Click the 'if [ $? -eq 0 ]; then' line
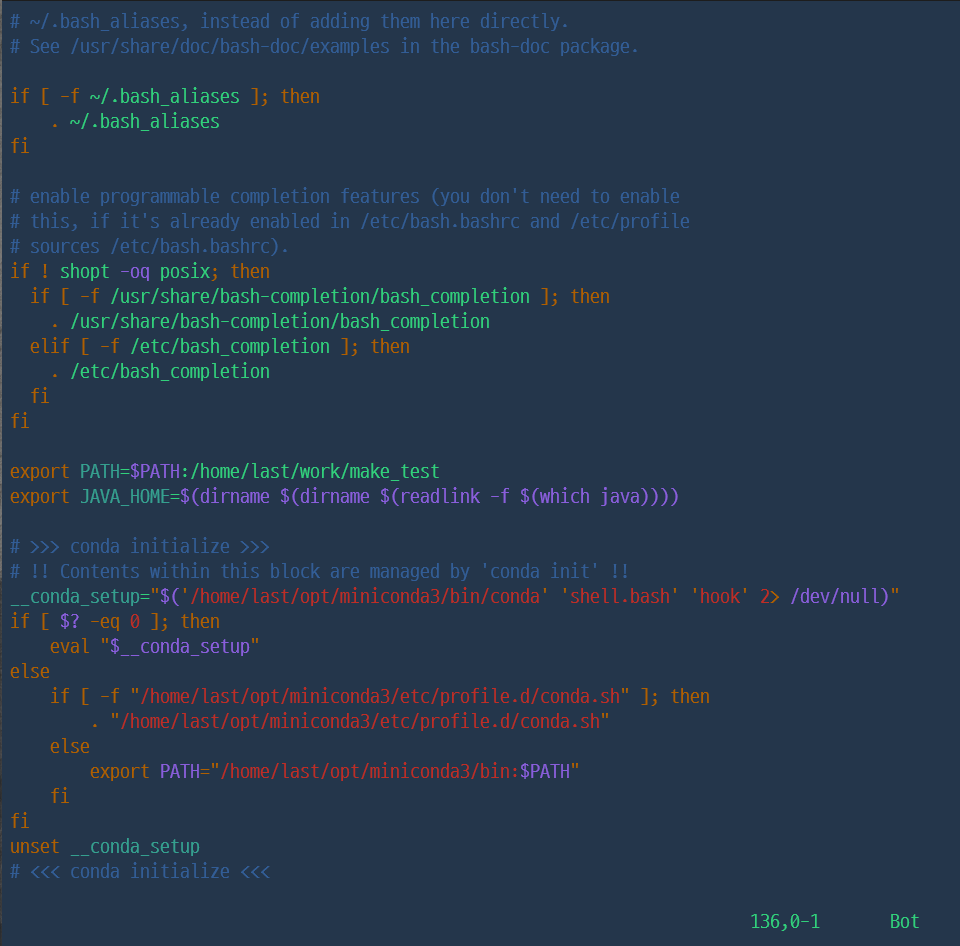Screen dimensions: 960x946 pos(115,621)
